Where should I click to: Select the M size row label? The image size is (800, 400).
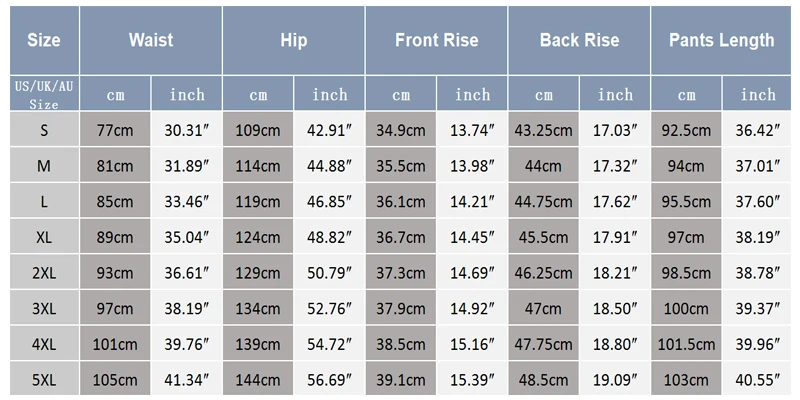point(44,165)
